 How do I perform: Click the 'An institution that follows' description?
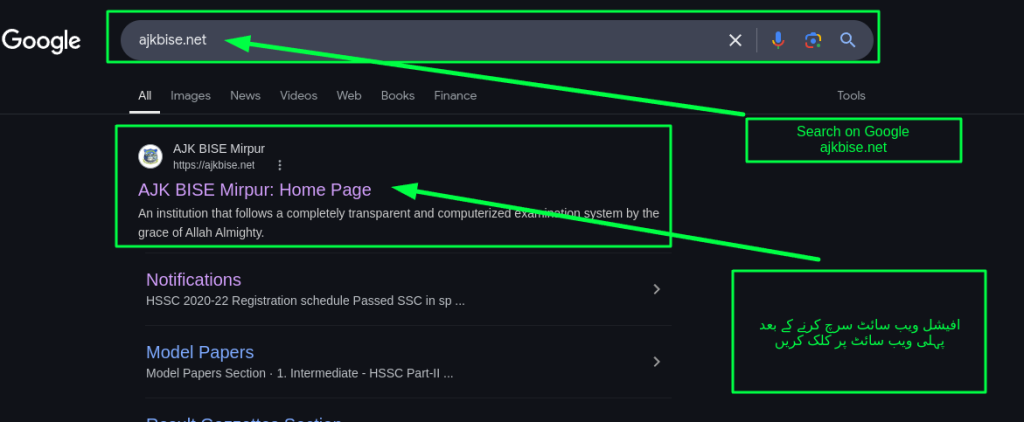[398, 223]
